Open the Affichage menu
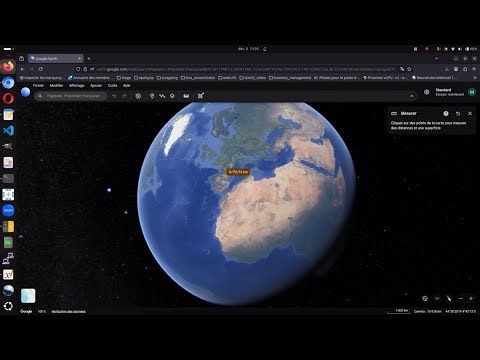This screenshot has height=360, width=480. click(x=77, y=86)
